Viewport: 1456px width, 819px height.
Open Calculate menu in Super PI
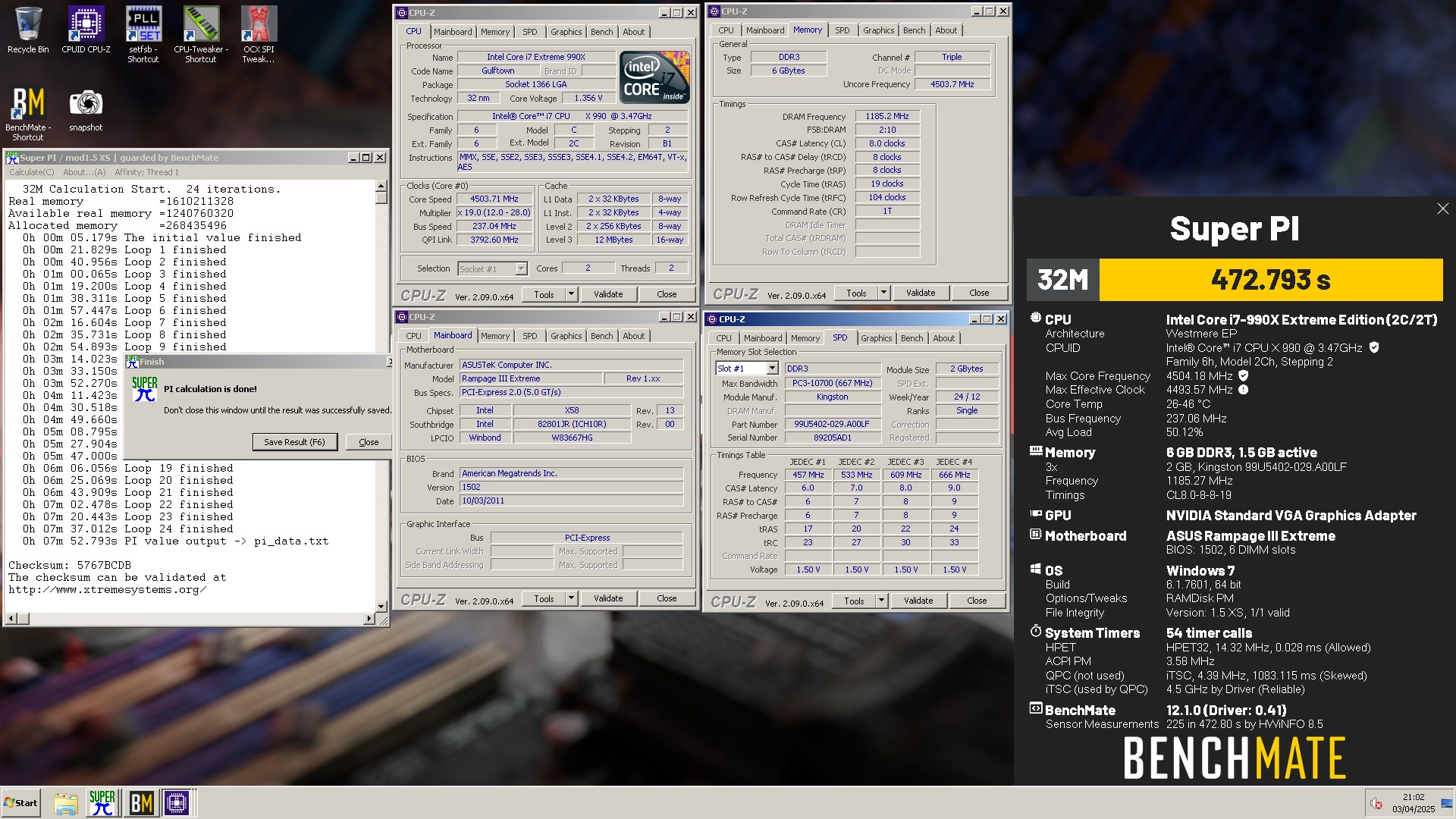click(x=31, y=172)
